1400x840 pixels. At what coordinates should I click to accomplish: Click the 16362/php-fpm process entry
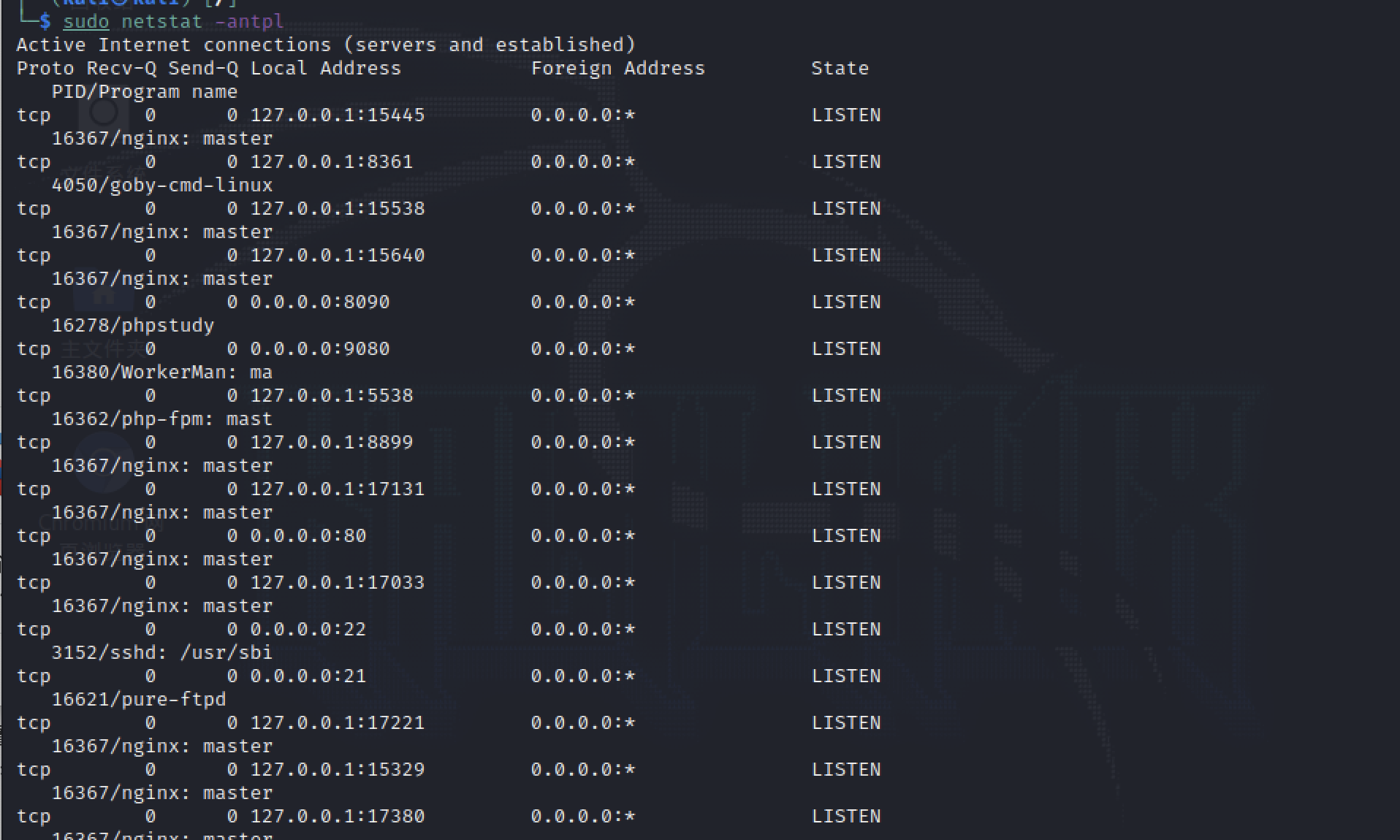[161, 419]
